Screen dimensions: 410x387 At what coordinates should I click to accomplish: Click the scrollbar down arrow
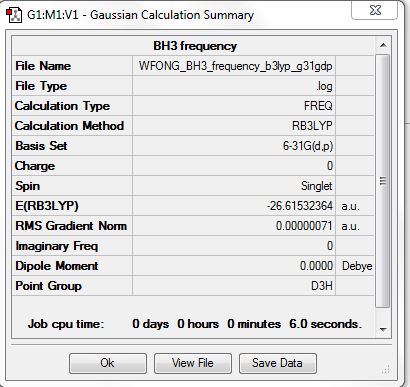tap(383, 329)
